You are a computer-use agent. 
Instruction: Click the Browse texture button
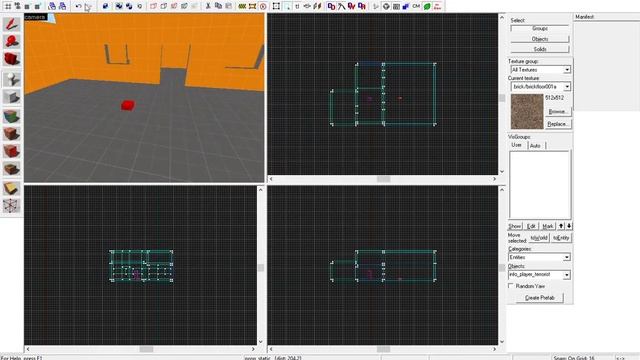[558, 111]
